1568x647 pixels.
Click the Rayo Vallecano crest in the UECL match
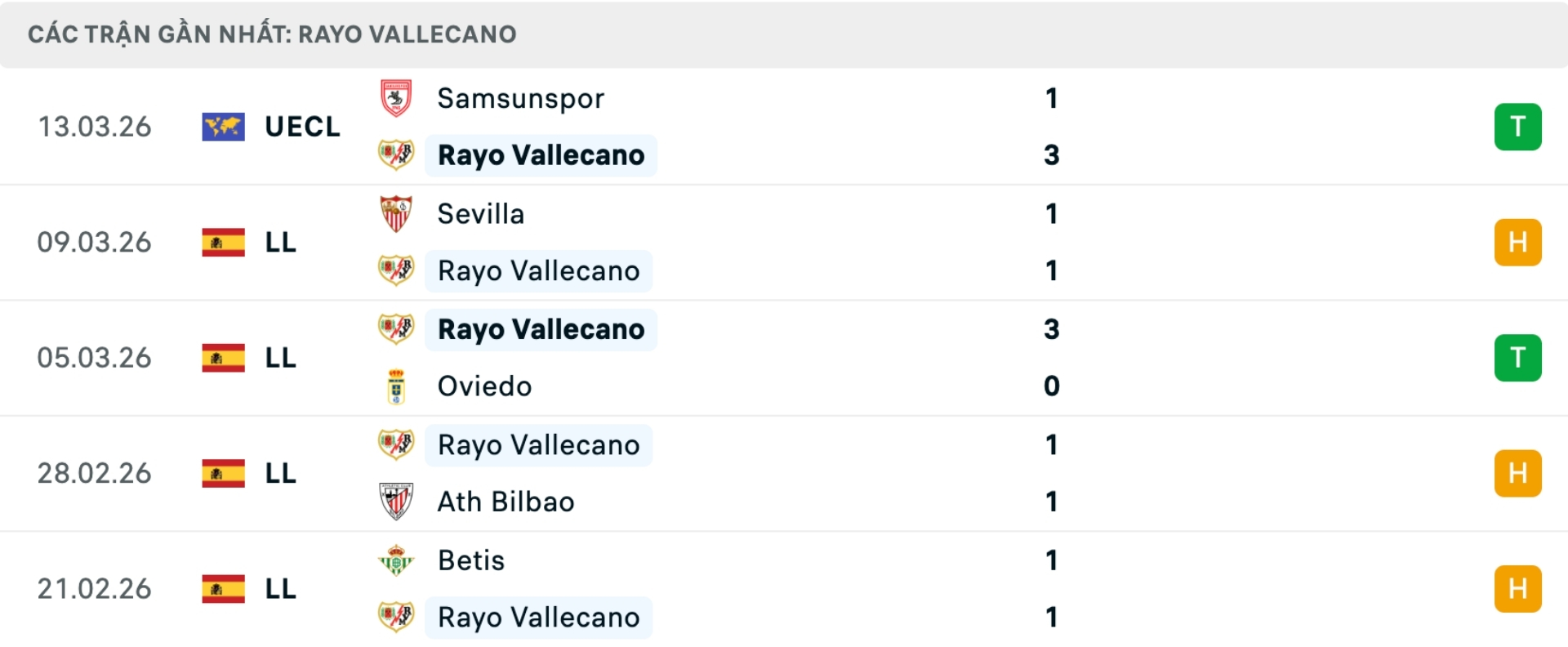(396, 155)
